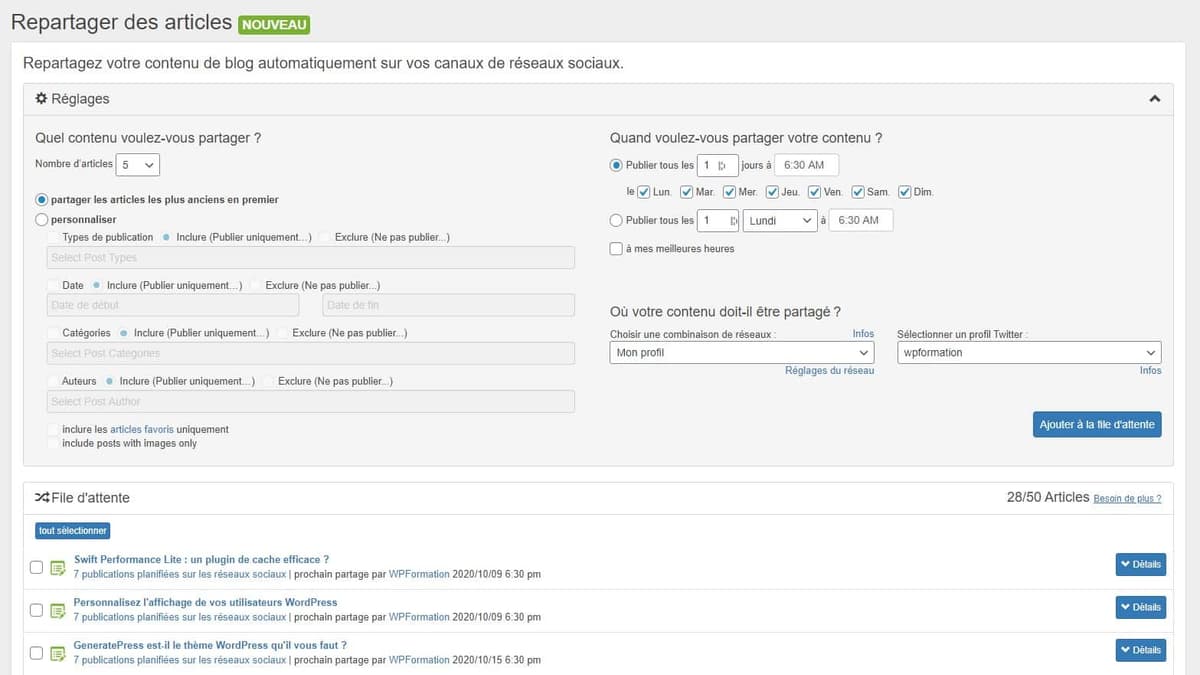Click the "tout sélectionner" button
Image resolution: width=1200 pixels, height=675 pixels.
coord(72,530)
